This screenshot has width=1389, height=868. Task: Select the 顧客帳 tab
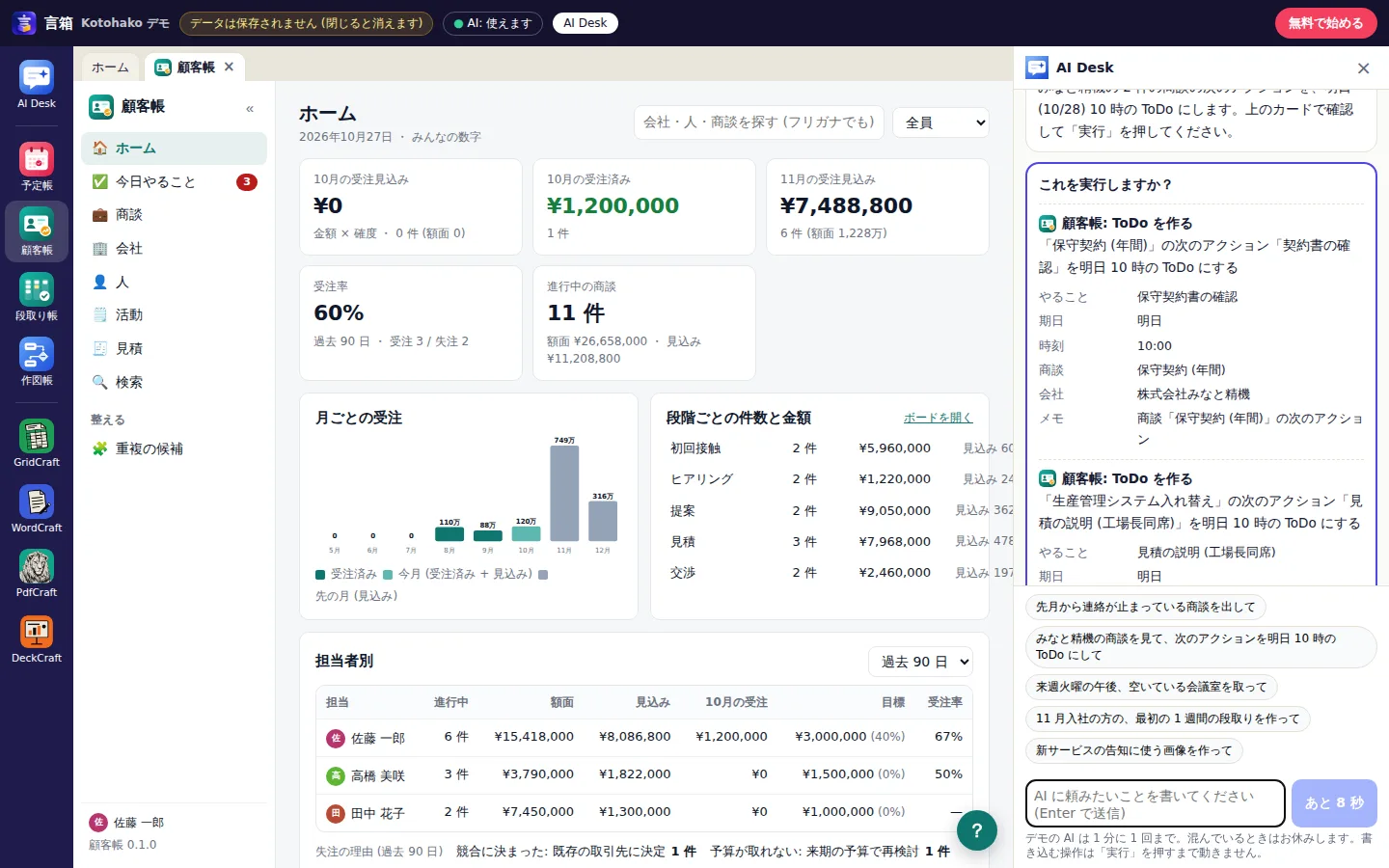tap(194, 68)
